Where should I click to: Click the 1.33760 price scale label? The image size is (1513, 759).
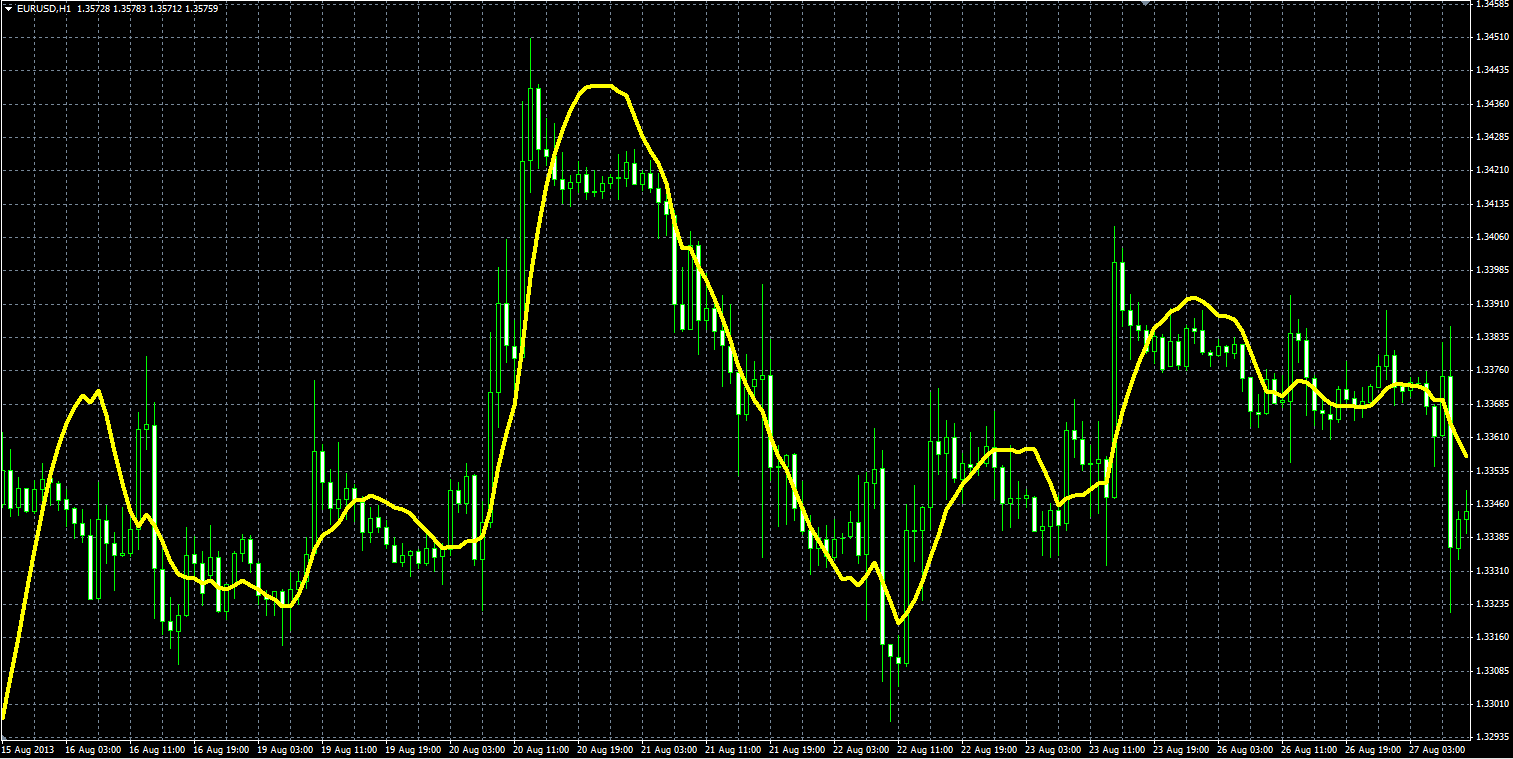point(1492,370)
